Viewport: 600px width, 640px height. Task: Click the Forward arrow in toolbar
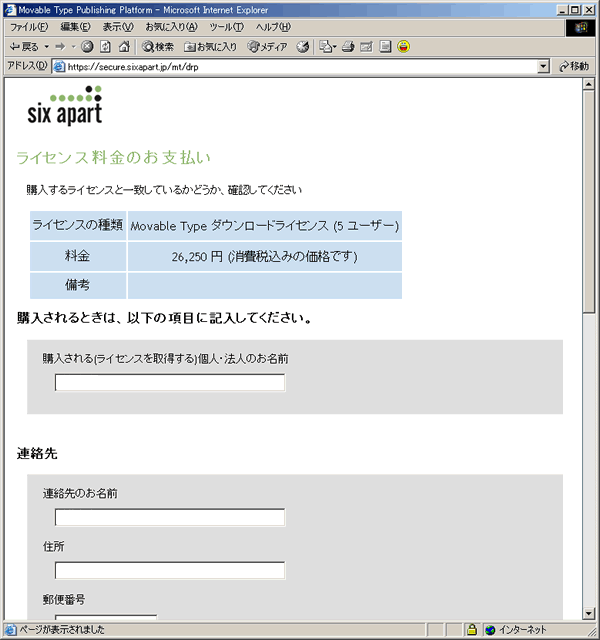pyautogui.click(x=60, y=47)
